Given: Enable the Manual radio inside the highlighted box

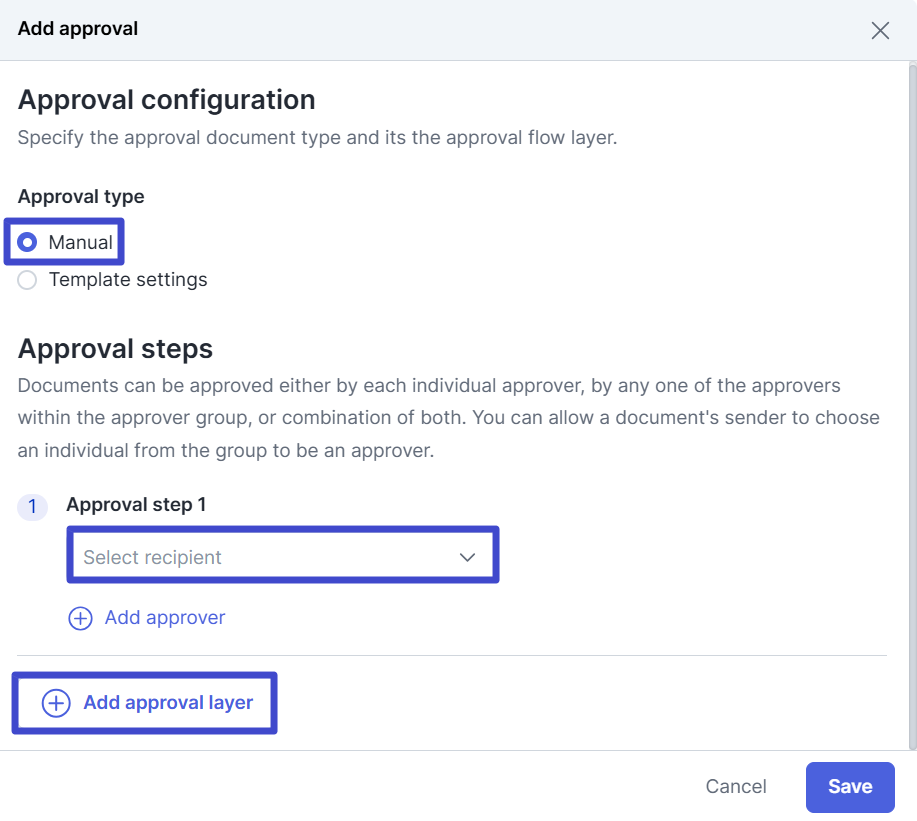Looking at the screenshot, I should tap(27, 241).
